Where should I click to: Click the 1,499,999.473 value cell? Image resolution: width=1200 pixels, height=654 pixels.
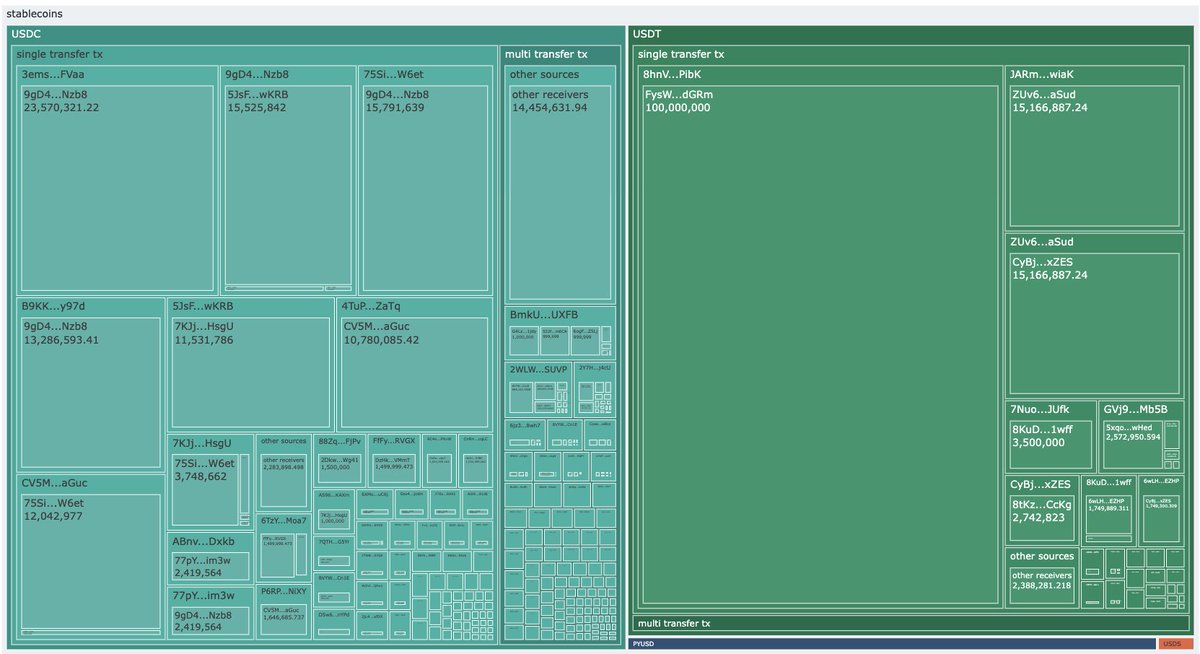coord(394,467)
